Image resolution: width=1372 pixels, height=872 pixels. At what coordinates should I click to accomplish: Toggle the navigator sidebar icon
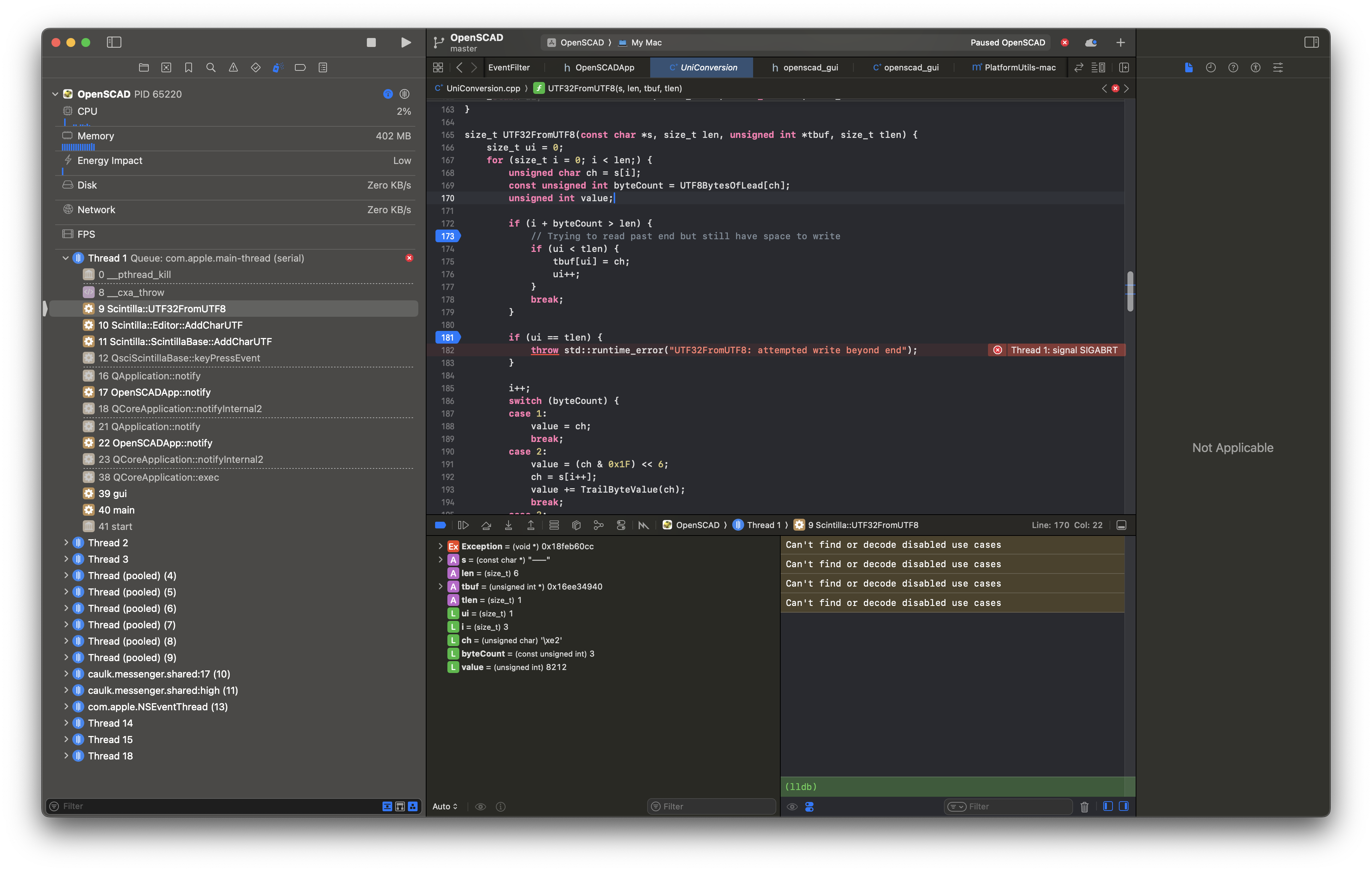click(x=114, y=42)
